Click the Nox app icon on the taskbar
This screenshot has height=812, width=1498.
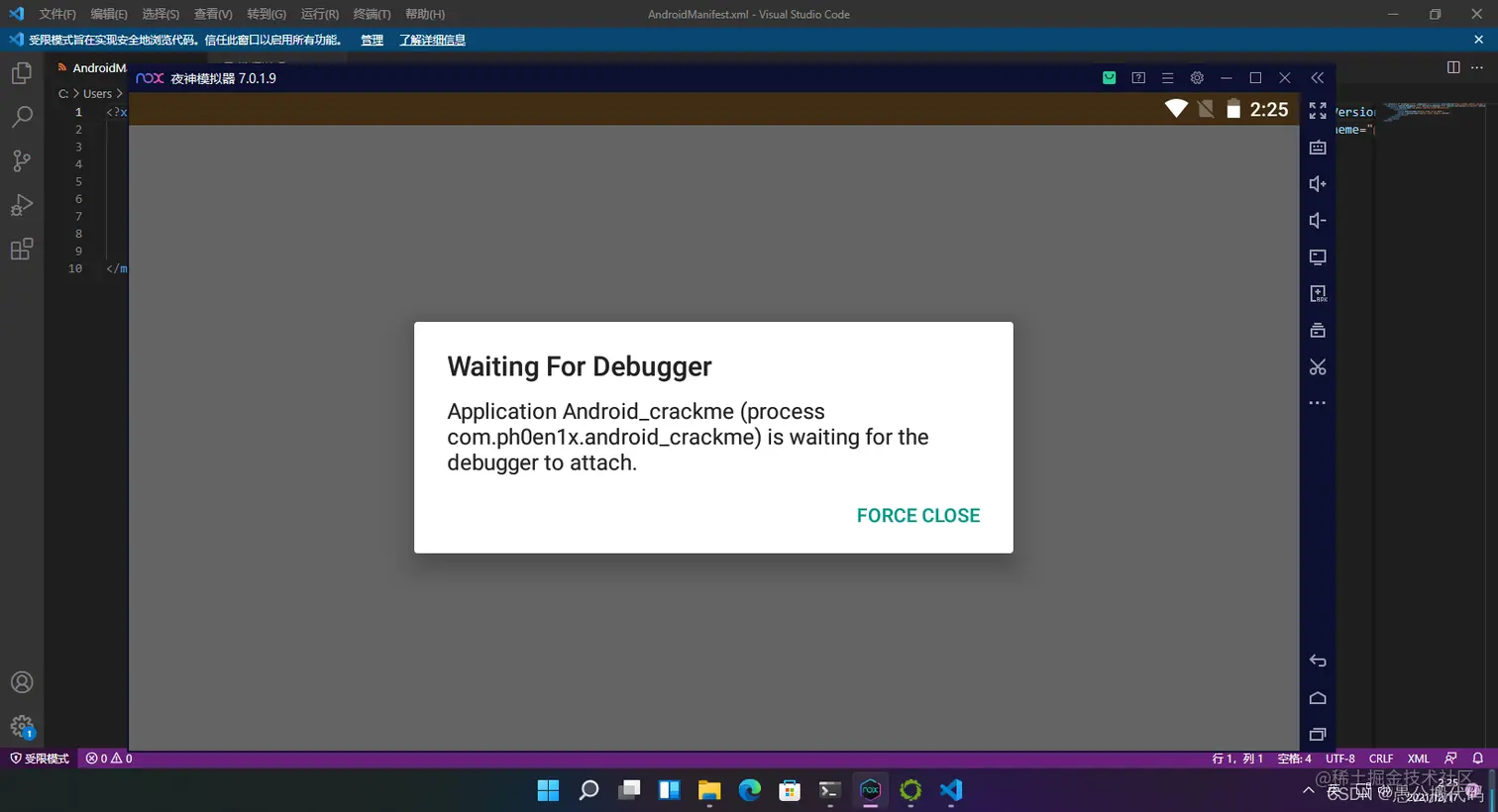[x=870, y=790]
